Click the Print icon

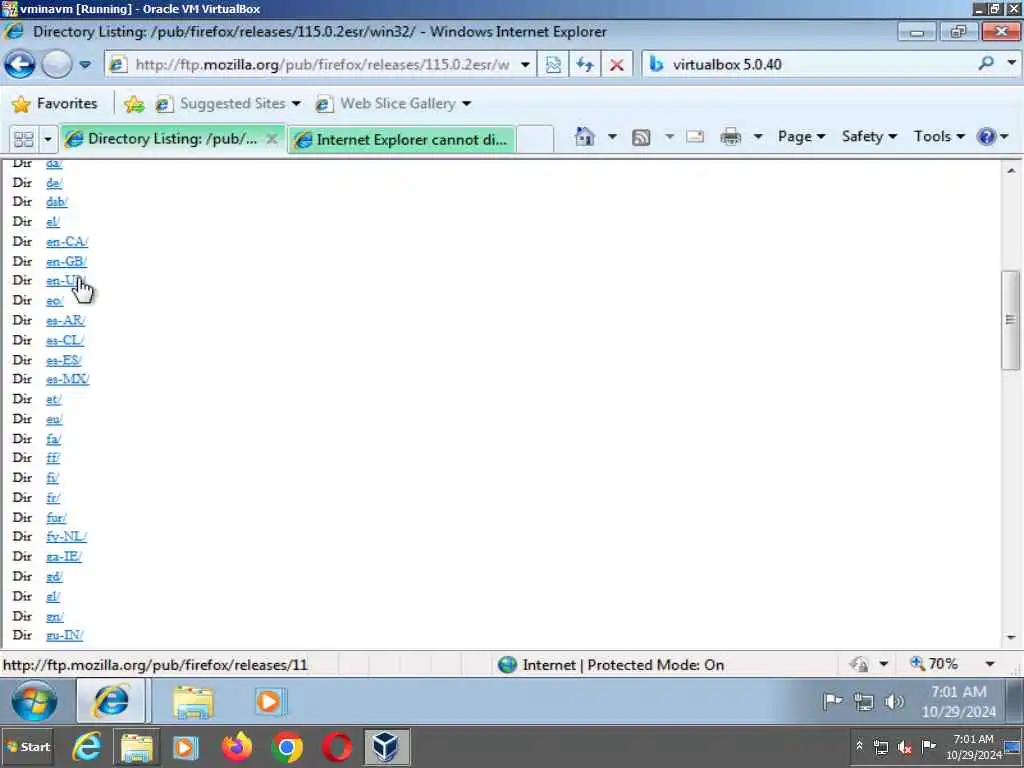click(730, 136)
